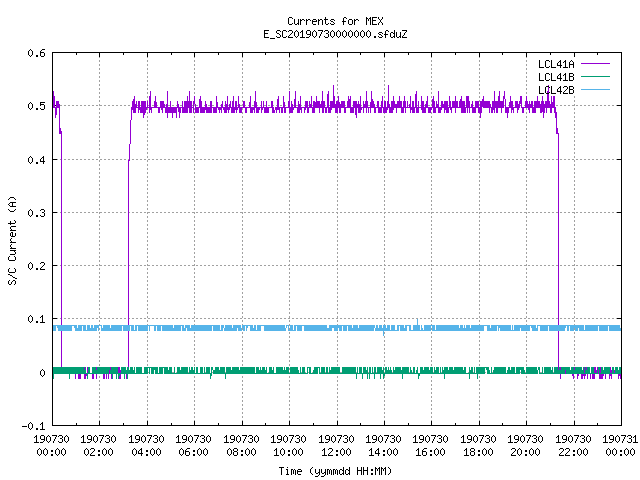Click the y-axis value 0.2
640x480 pixels.
coord(36,266)
